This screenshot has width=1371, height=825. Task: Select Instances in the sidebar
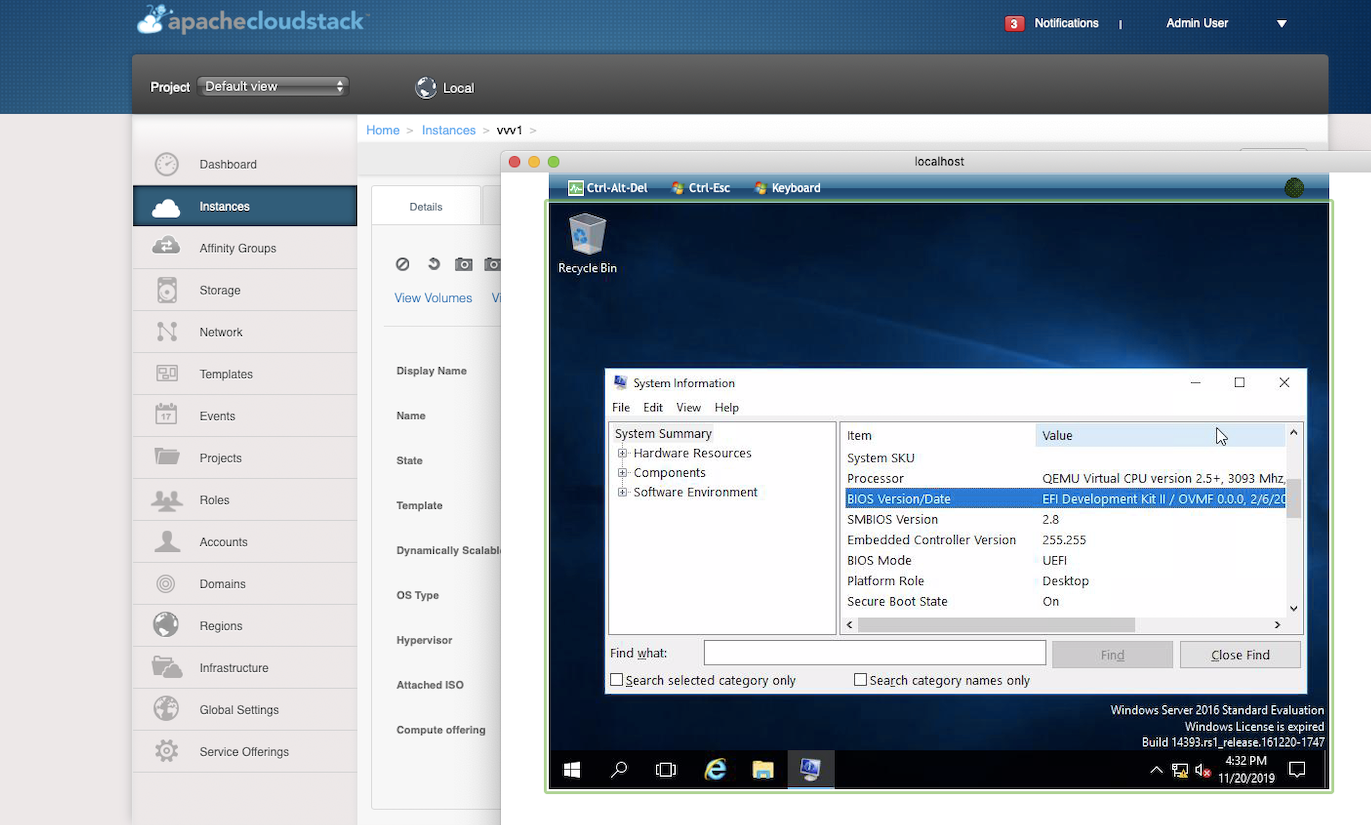(x=245, y=206)
